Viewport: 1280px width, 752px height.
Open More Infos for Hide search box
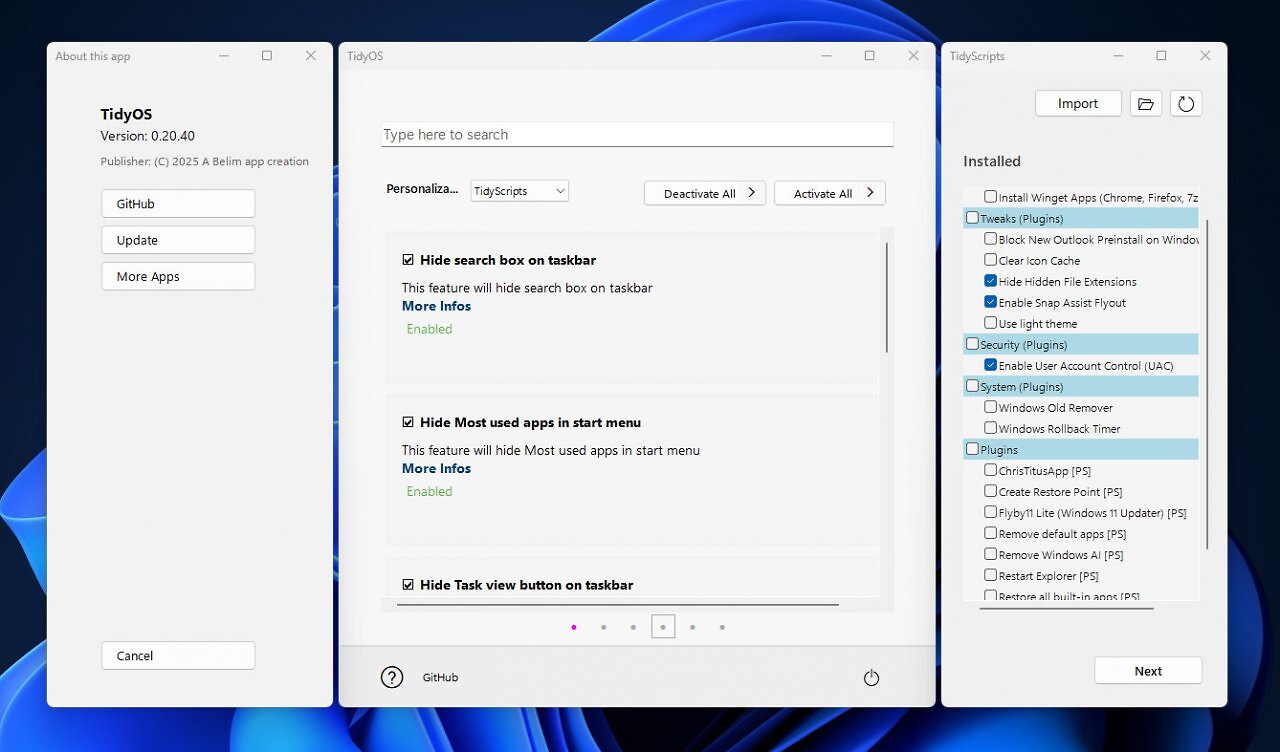click(x=436, y=306)
